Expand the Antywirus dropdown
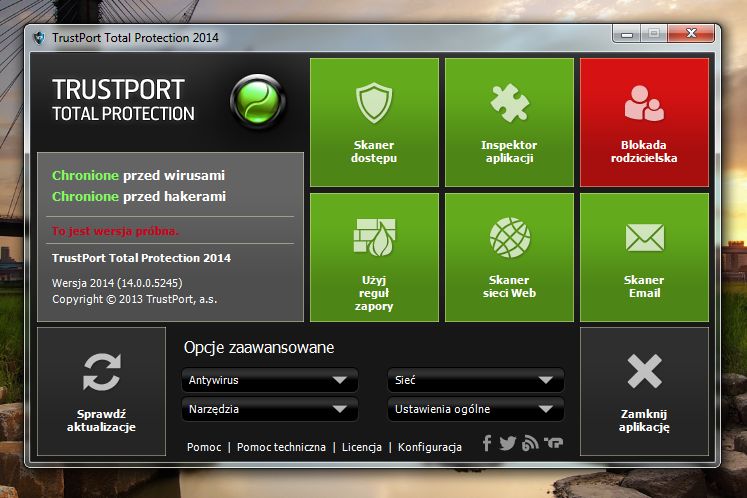Viewport: 747px width, 498px height. [270, 380]
